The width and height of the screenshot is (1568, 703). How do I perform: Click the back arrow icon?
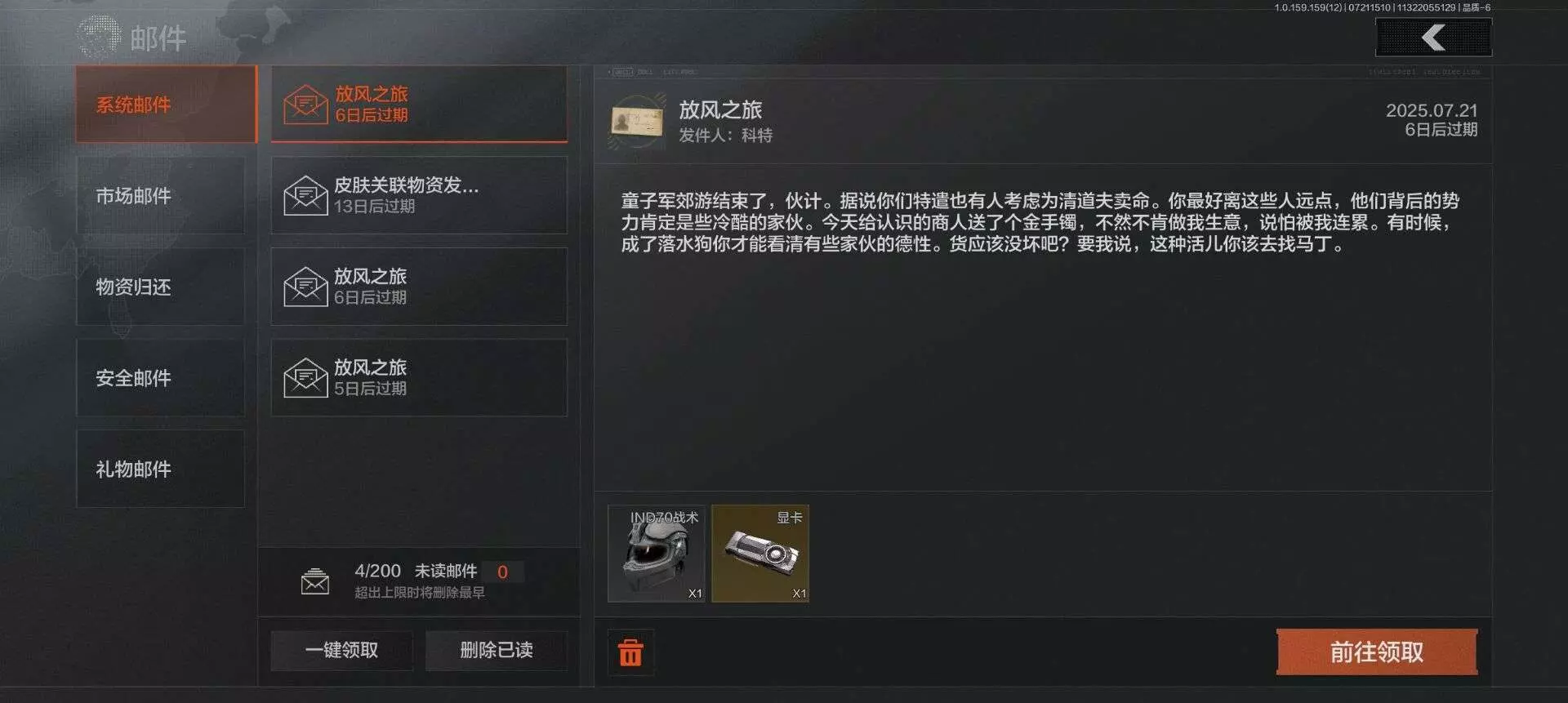click(1433, 38)
